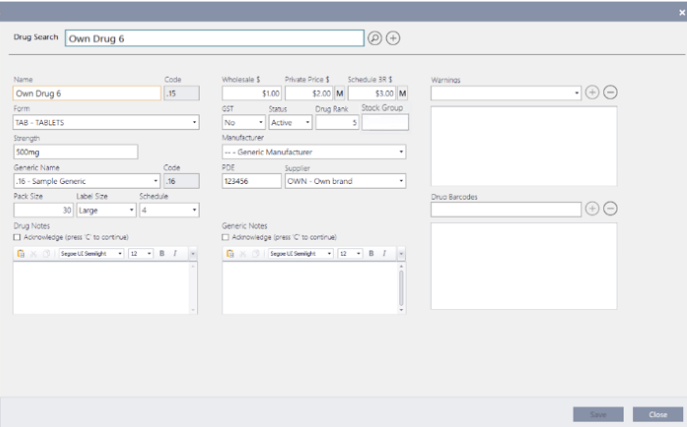Click paste icon in Generic Notes toolbar
687x427 pixels.
pyautogui.click(x=230, y=254)
